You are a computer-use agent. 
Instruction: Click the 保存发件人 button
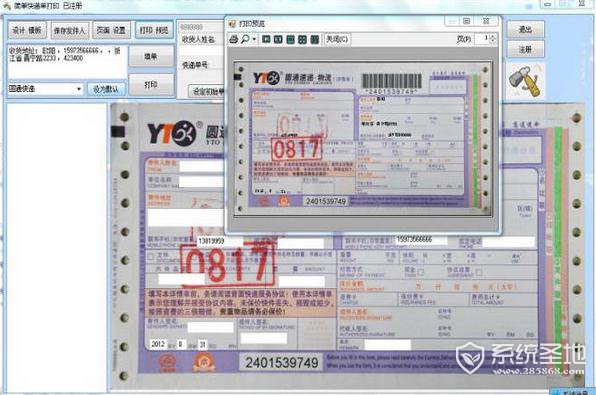(x=70, y=30)
